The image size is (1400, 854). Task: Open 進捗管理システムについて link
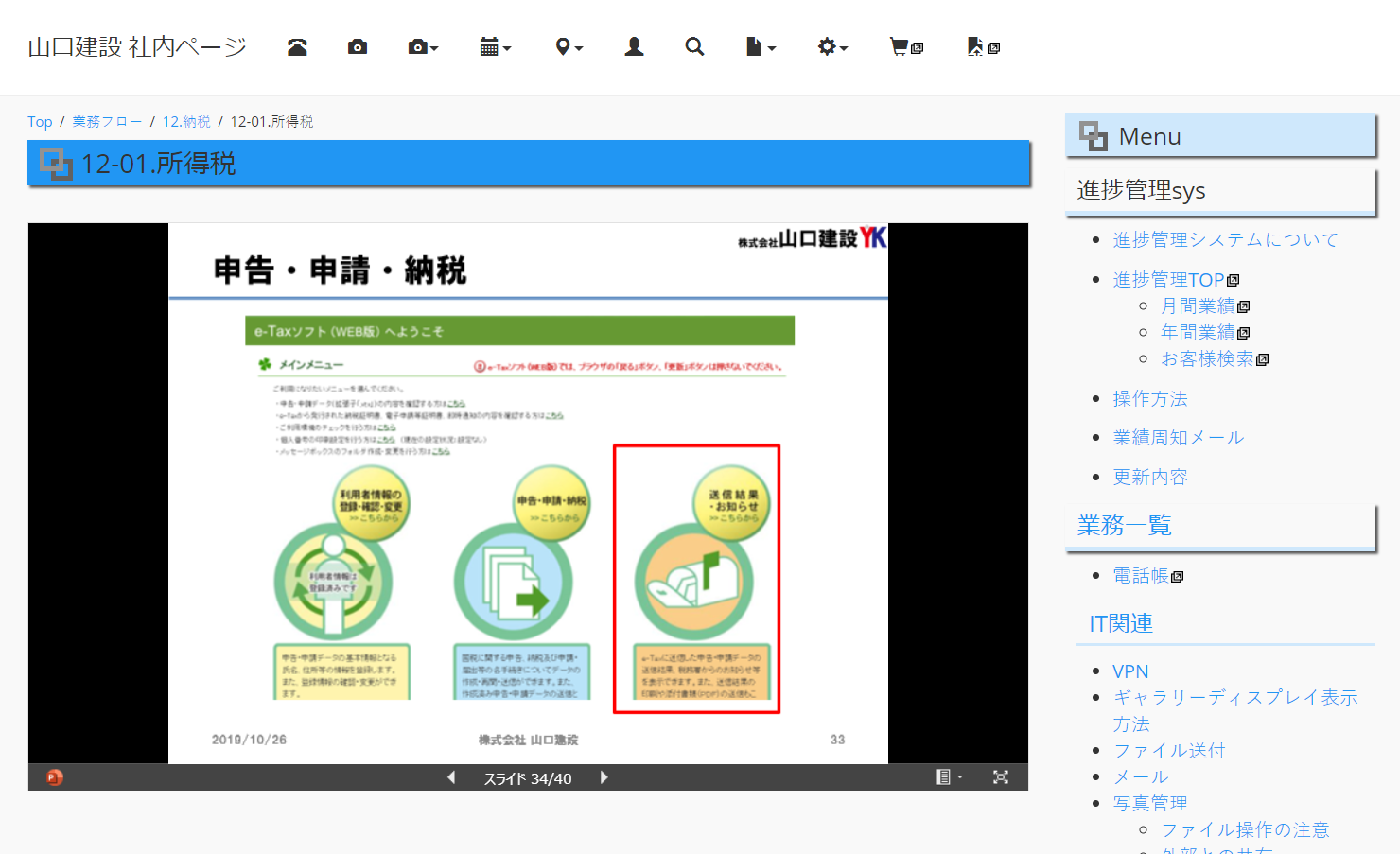click(x=1225, y=240)
